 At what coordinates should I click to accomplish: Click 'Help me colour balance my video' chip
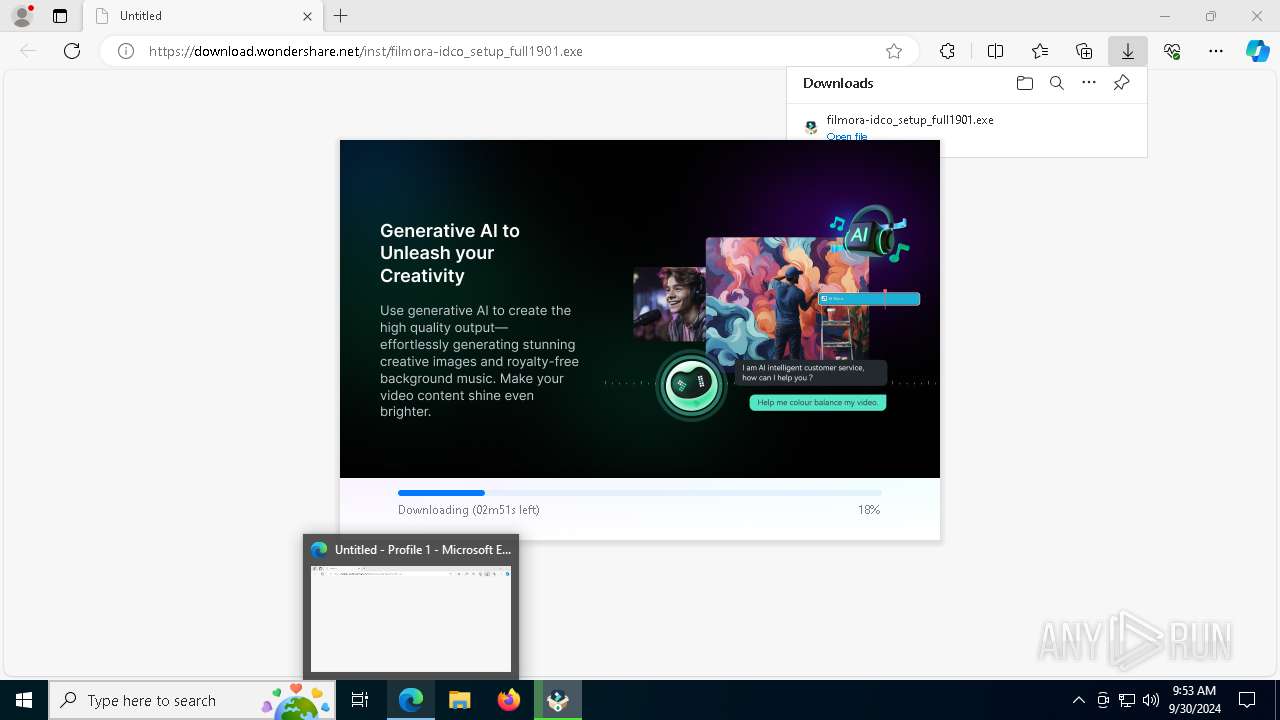[x=818, y=403]
